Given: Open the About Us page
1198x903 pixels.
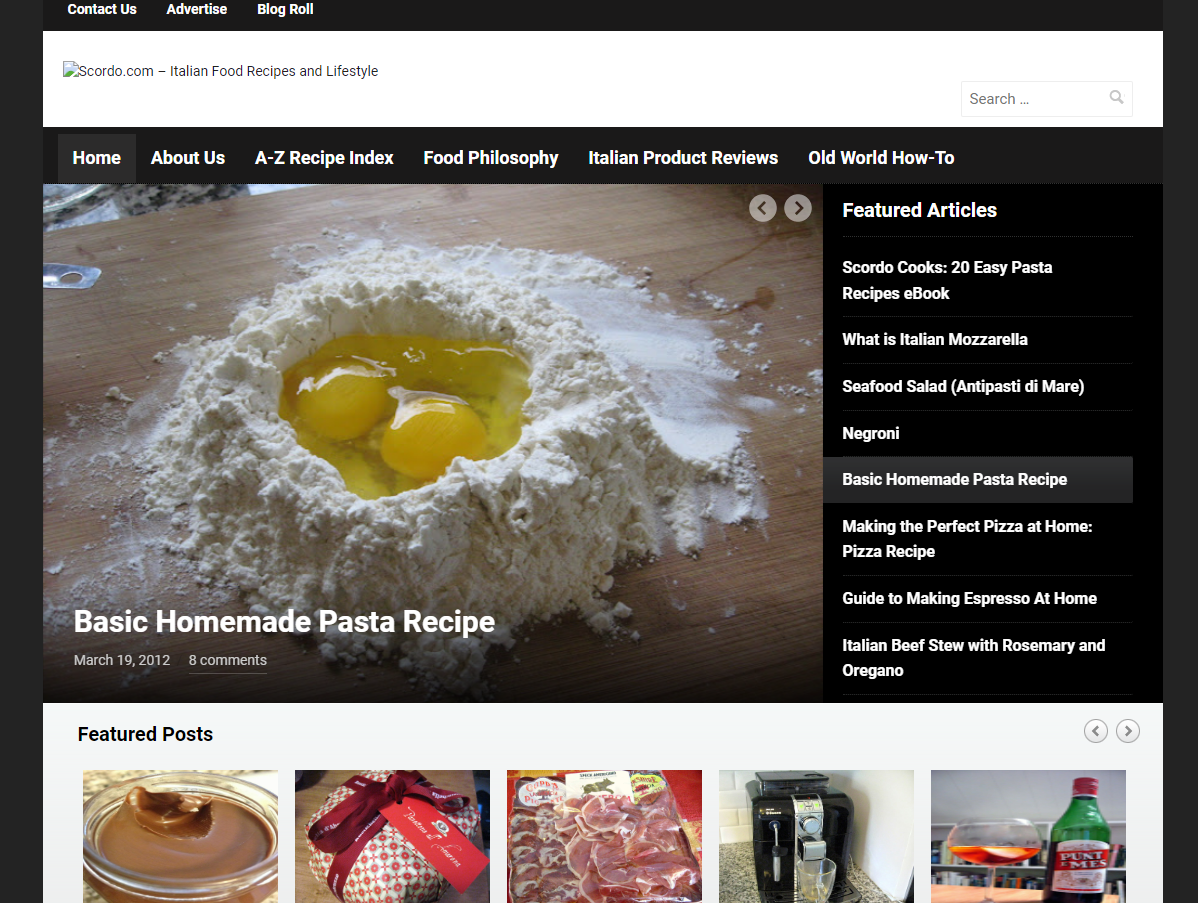Looking at the screenshot, I should 188,158.
